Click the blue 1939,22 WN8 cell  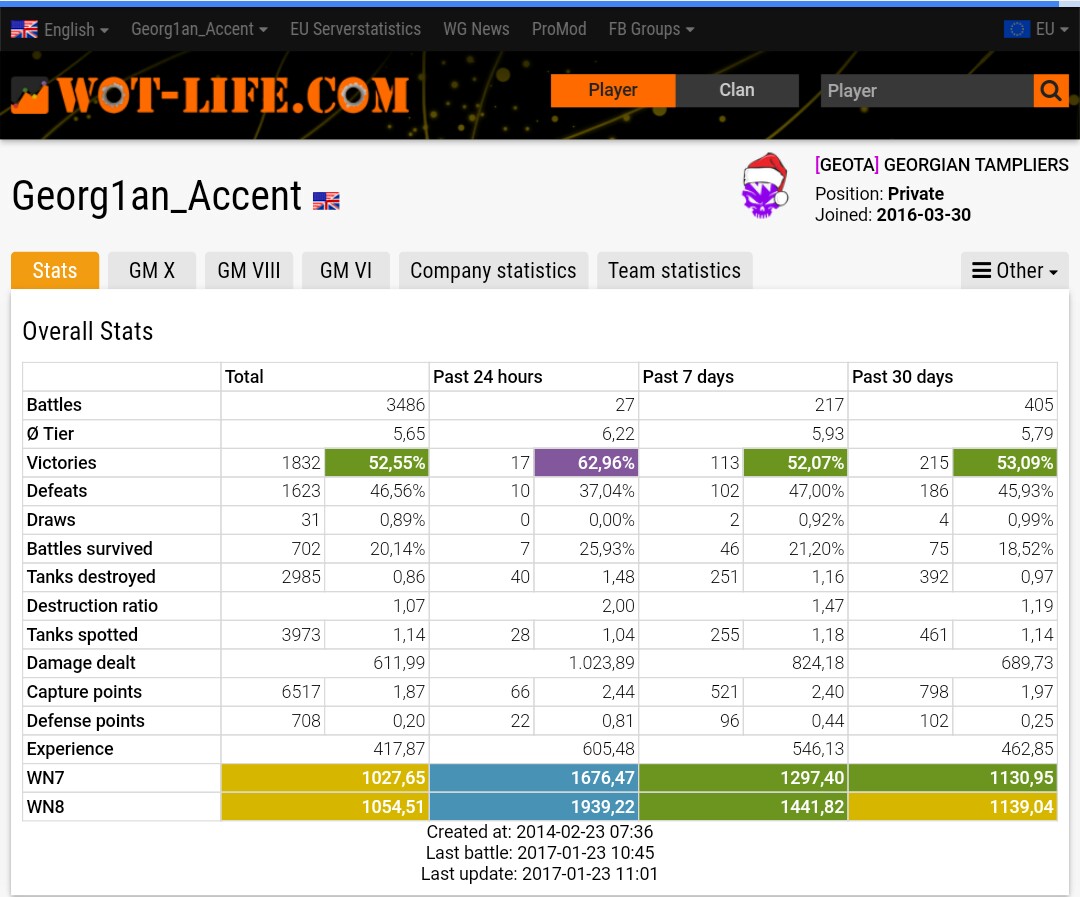click(x=534, y=806)
